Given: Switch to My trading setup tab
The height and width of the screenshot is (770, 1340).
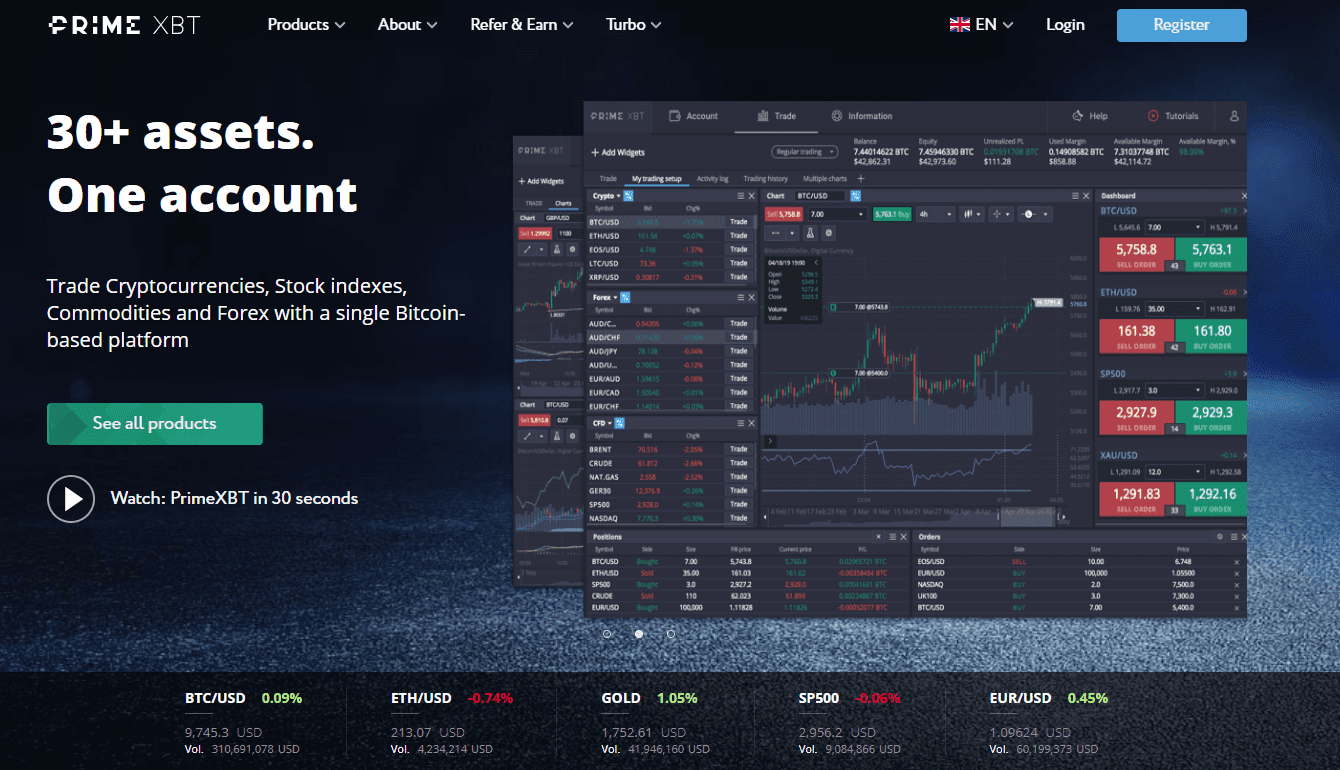Looking at the screenshot, I should 656,179.
